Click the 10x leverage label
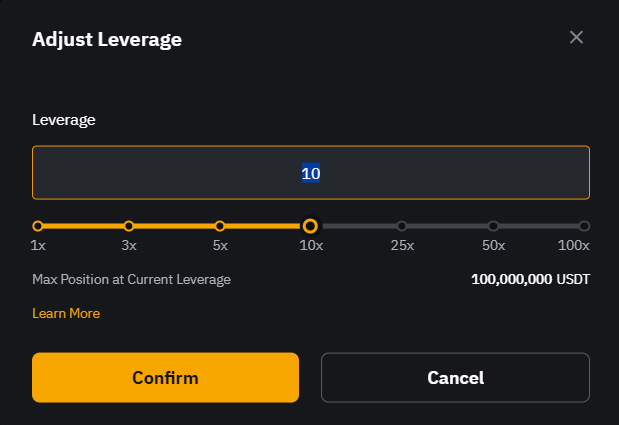 tap(311, 245)
